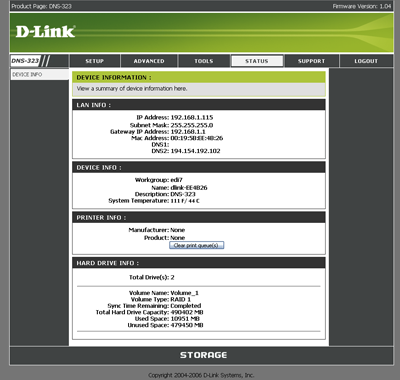Switch to the ADVANCED tab
Screen dimensions: 400x380
pos(149,61)
